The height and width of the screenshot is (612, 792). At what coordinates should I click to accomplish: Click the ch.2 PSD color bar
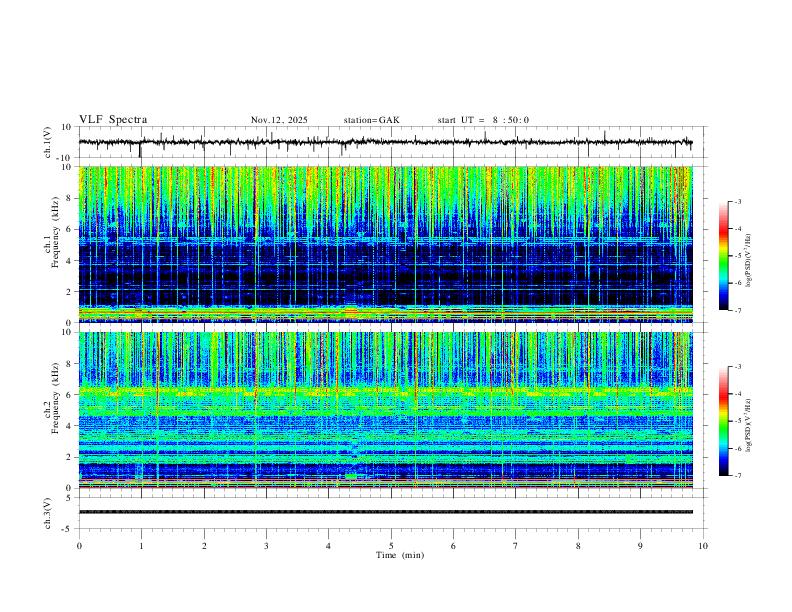[x=723, y=421]
